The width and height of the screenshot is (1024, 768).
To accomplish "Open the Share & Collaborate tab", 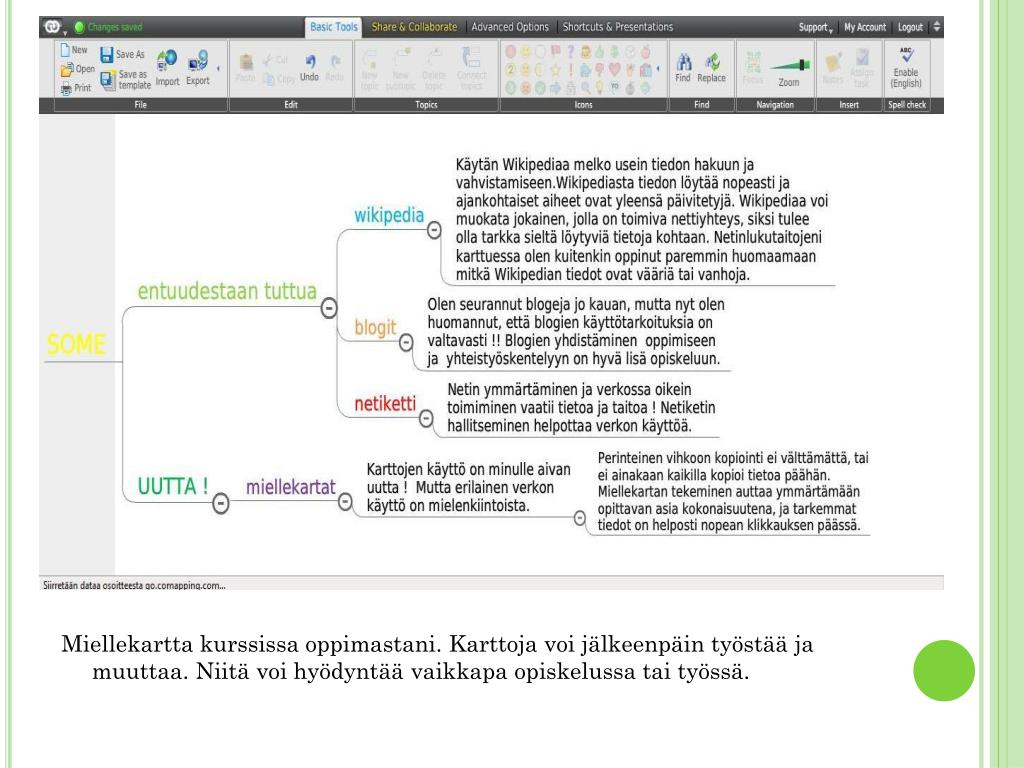I will click(x=414, y=27).
